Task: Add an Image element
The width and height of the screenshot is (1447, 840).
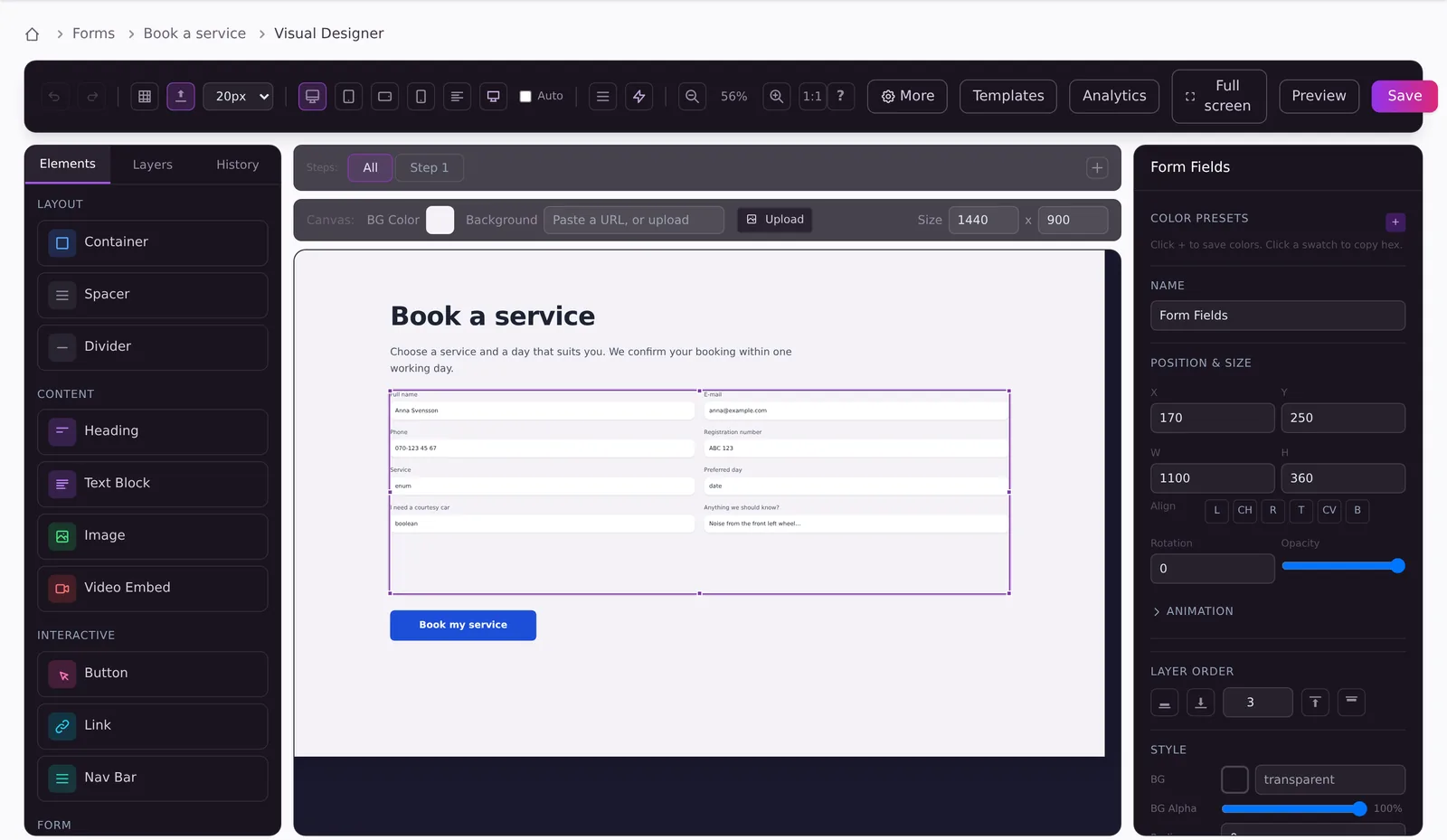Action: (153, 536)
